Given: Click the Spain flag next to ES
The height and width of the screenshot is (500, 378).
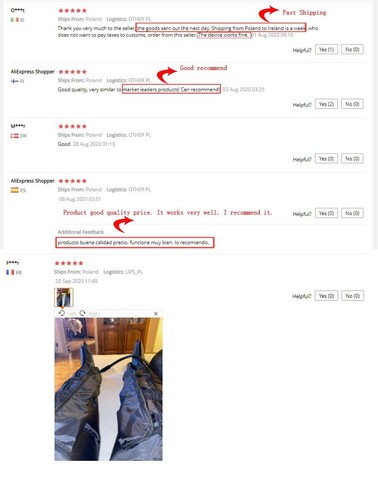Looking at the screenshot, I should 14,190.
